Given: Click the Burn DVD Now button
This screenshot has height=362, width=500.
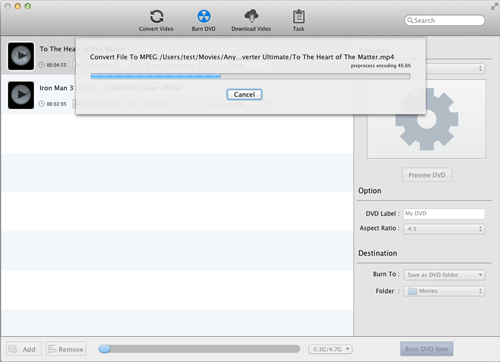Looking at the screenshot, I should (427, 349).
